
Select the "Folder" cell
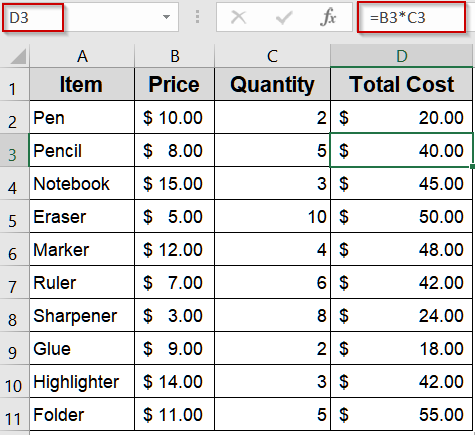tap(82, 414)
